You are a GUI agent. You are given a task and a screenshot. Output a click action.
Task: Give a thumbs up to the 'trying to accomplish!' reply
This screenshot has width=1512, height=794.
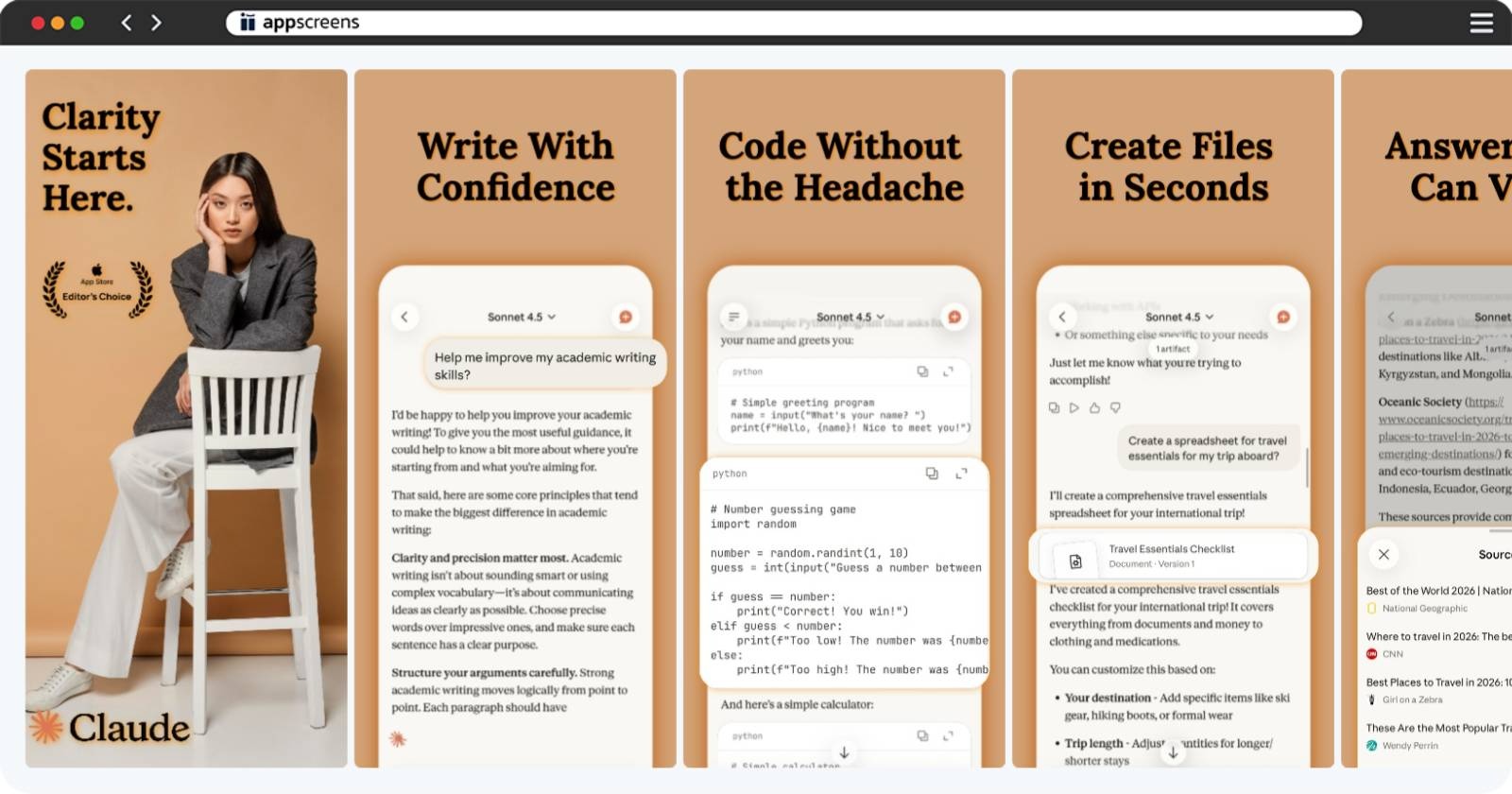[1094, 407]
